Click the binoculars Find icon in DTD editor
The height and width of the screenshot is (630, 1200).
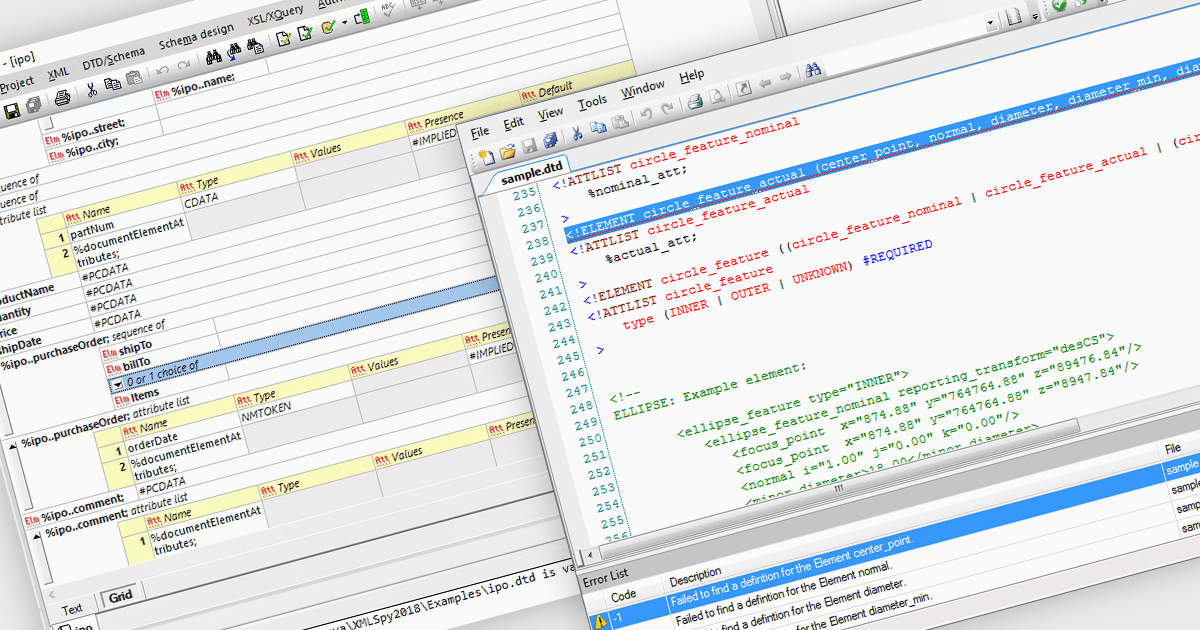point(814,70)
